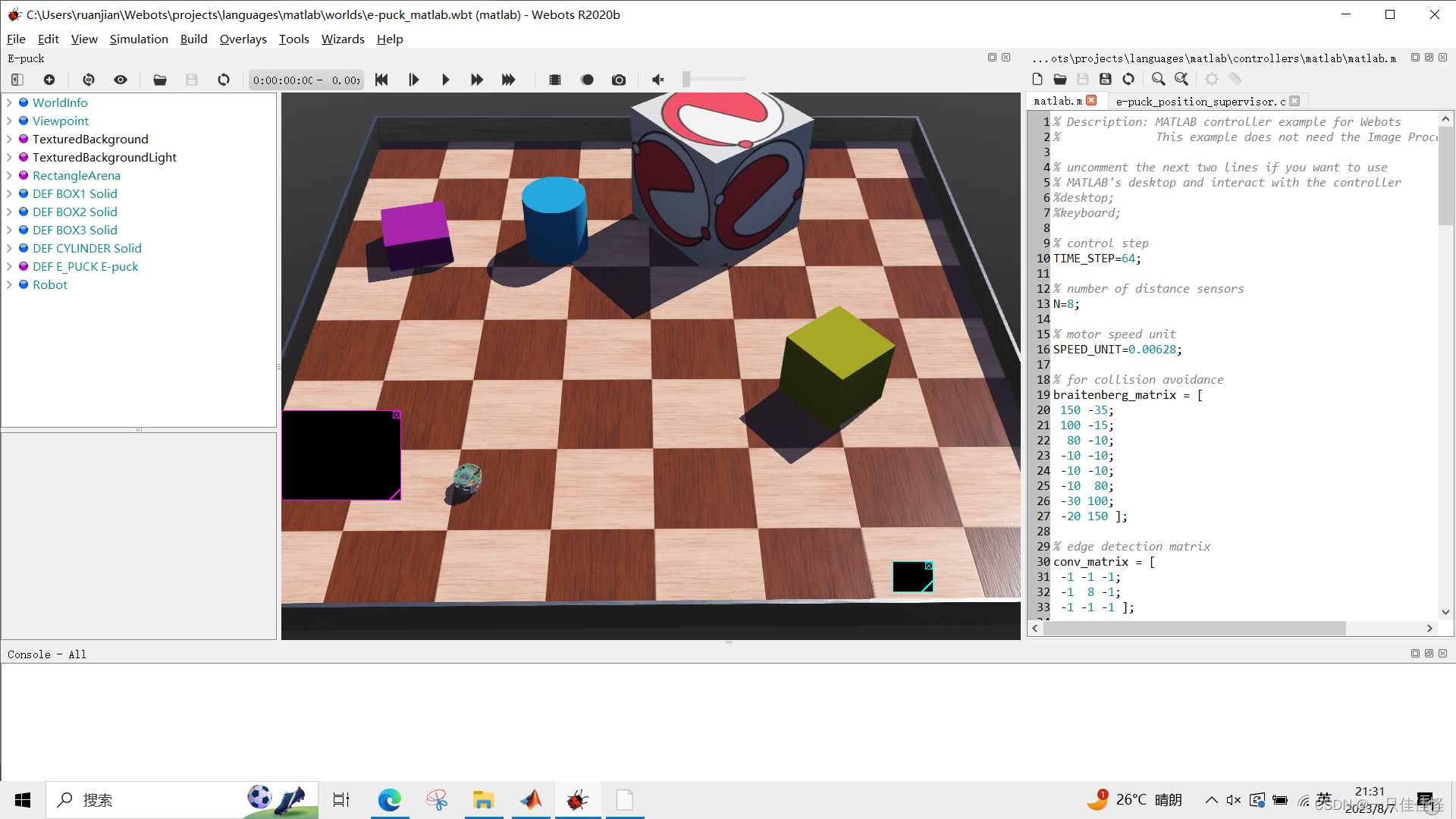Viewport: 1456px width, 819px height.
Task: Close small cyan camera overlay
Action: (929, 566)
